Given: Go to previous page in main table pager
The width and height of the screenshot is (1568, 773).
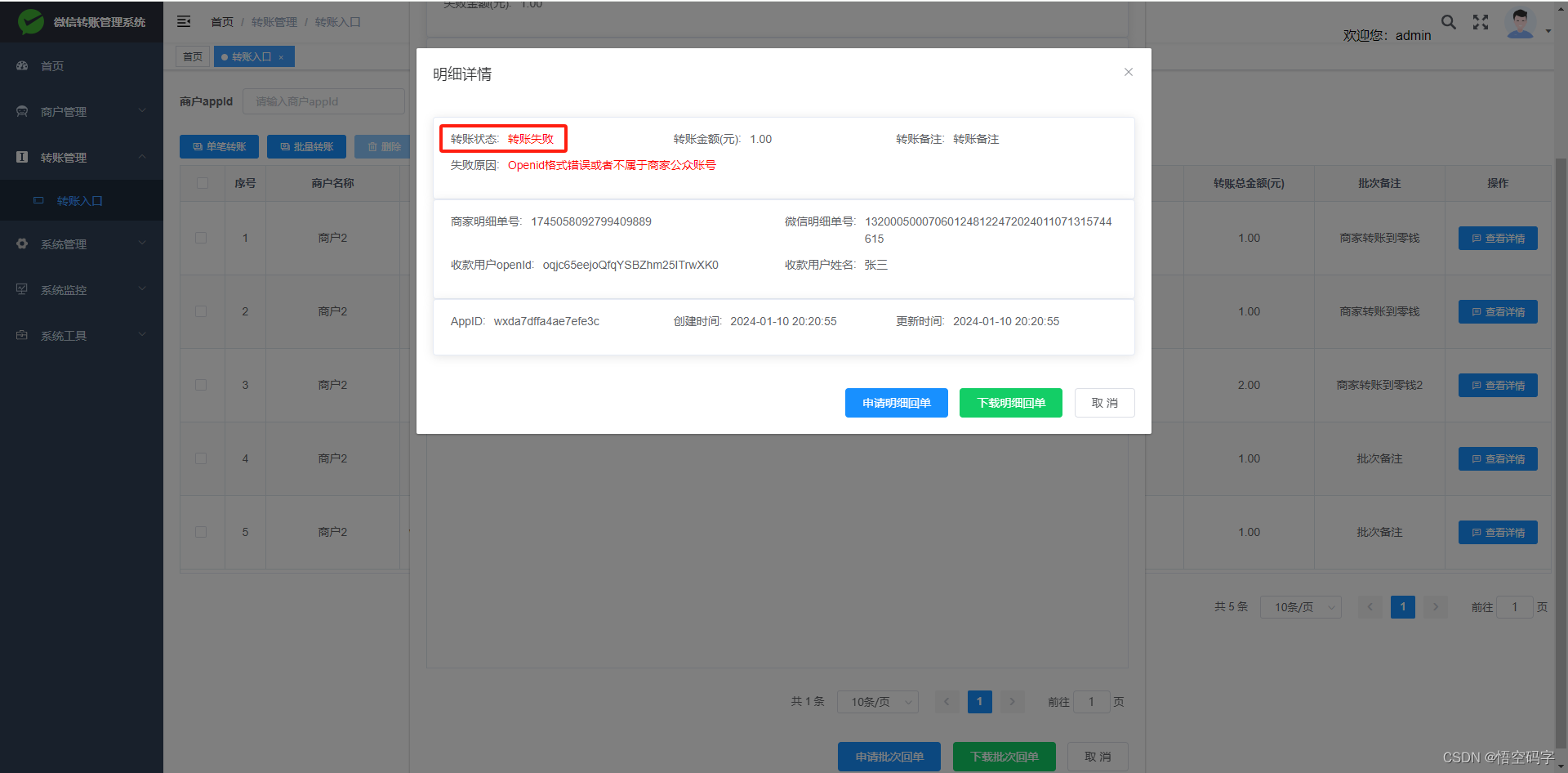Looking at the screenshot, I should click(1370, 606).
